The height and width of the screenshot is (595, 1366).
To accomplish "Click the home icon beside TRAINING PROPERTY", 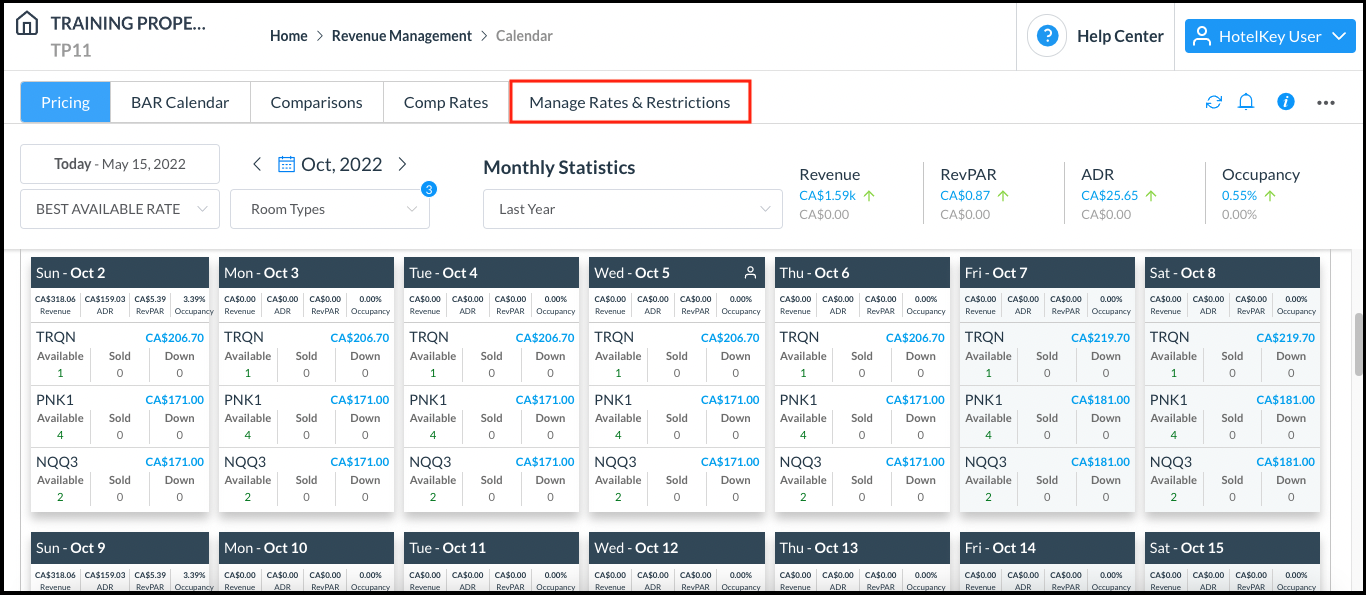I will click(26, 20).
